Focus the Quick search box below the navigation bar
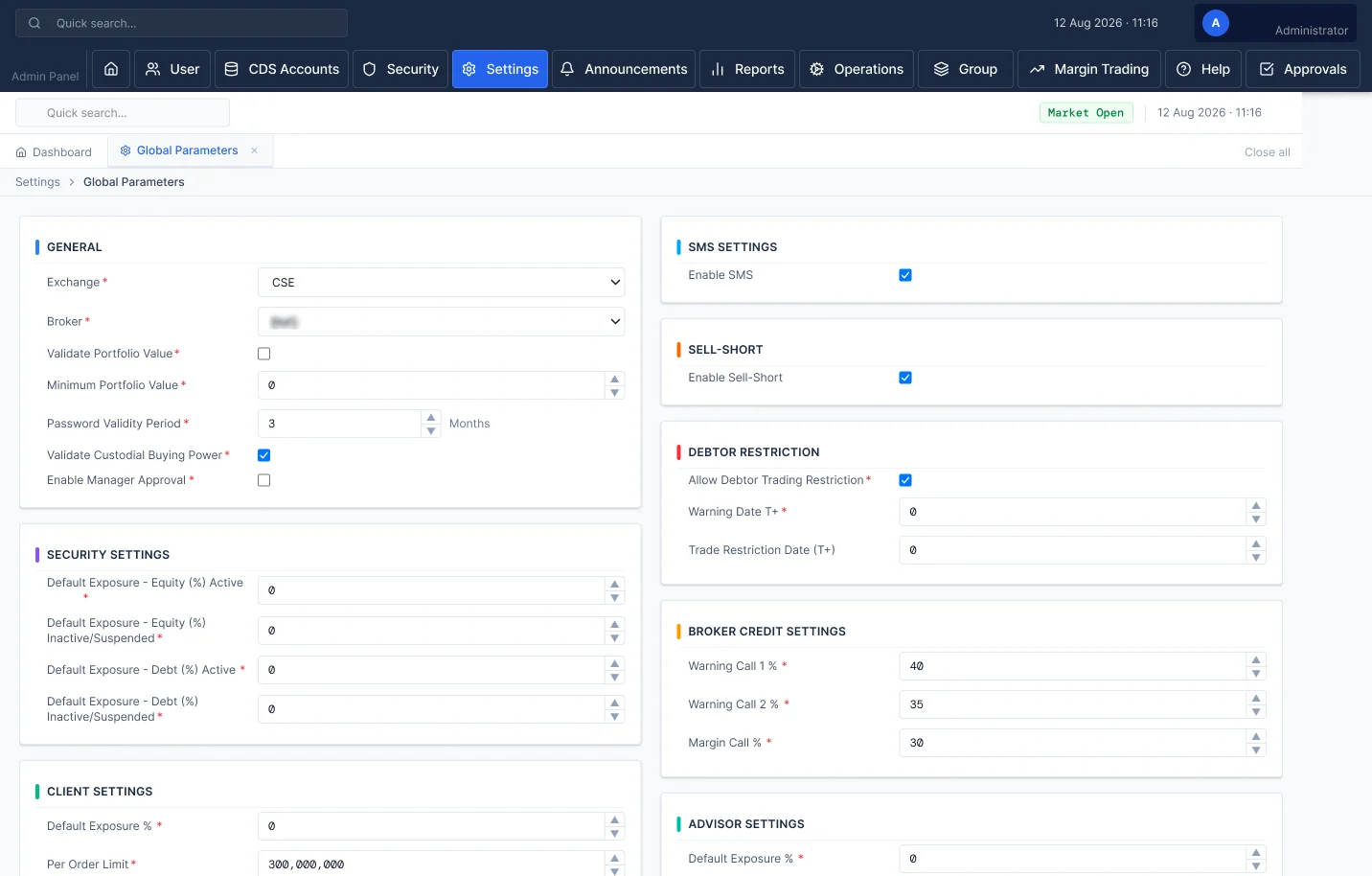This screenshot has height=876, width=1372. point(123,113)
